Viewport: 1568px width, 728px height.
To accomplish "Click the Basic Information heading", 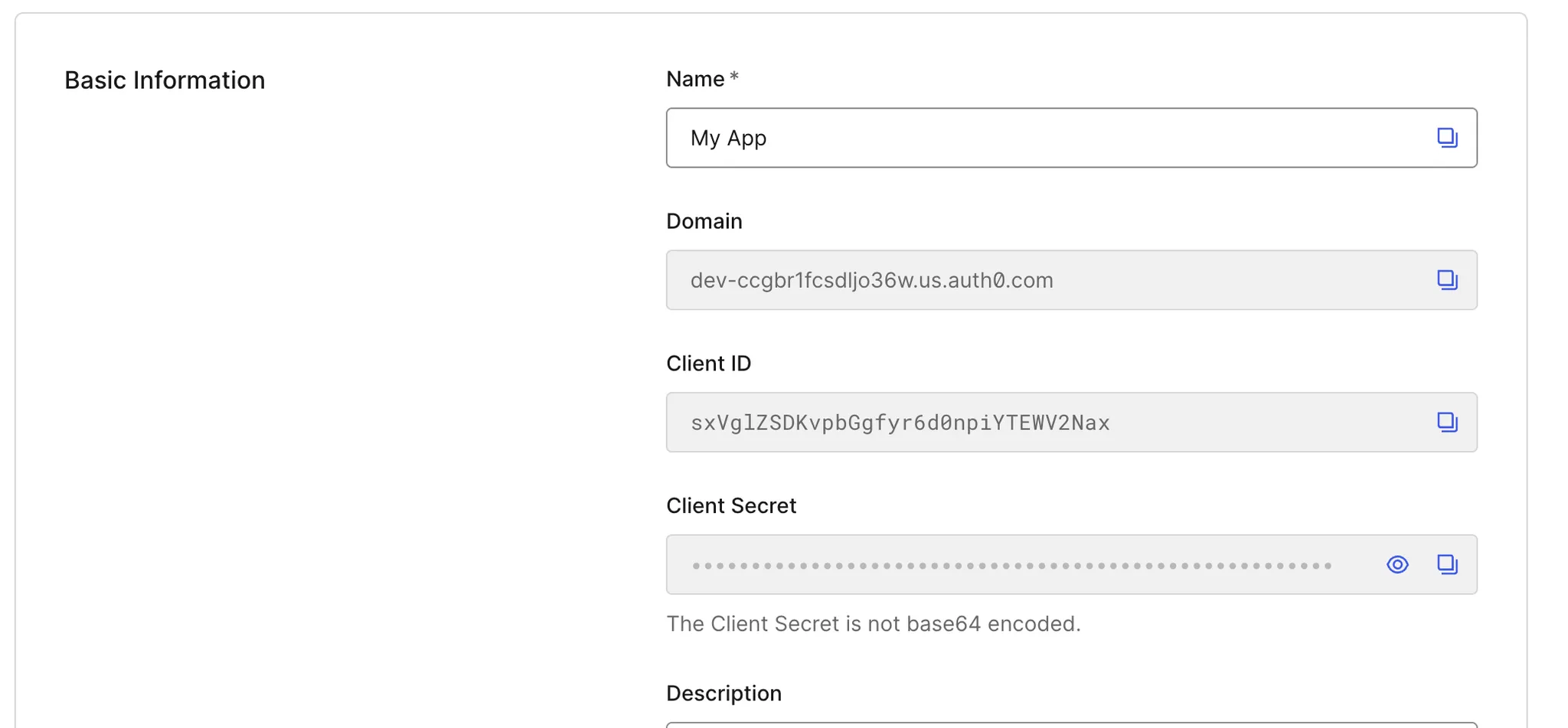I will (165, 80).
